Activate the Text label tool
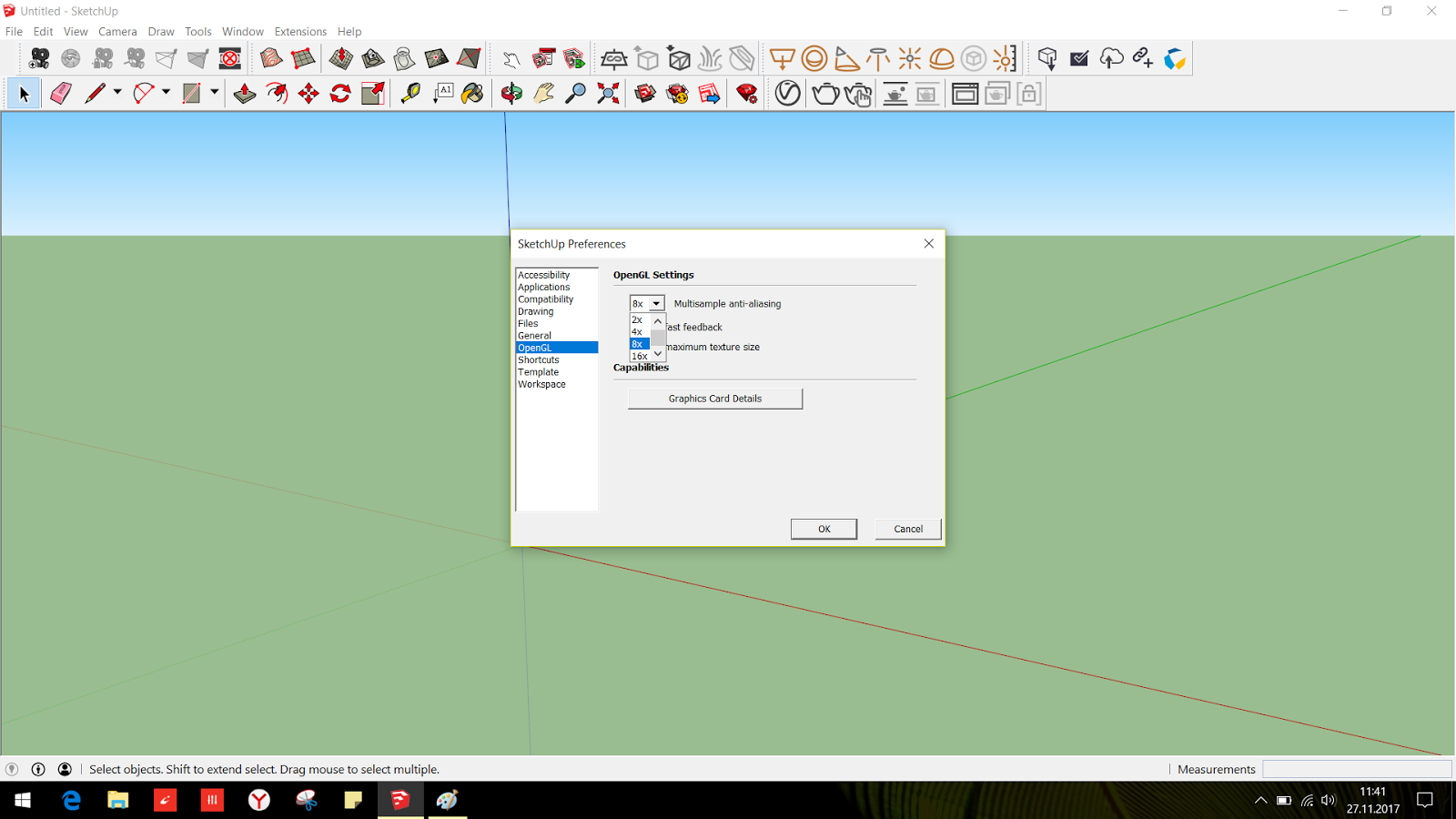1456x819 pixels. (443, 93)
